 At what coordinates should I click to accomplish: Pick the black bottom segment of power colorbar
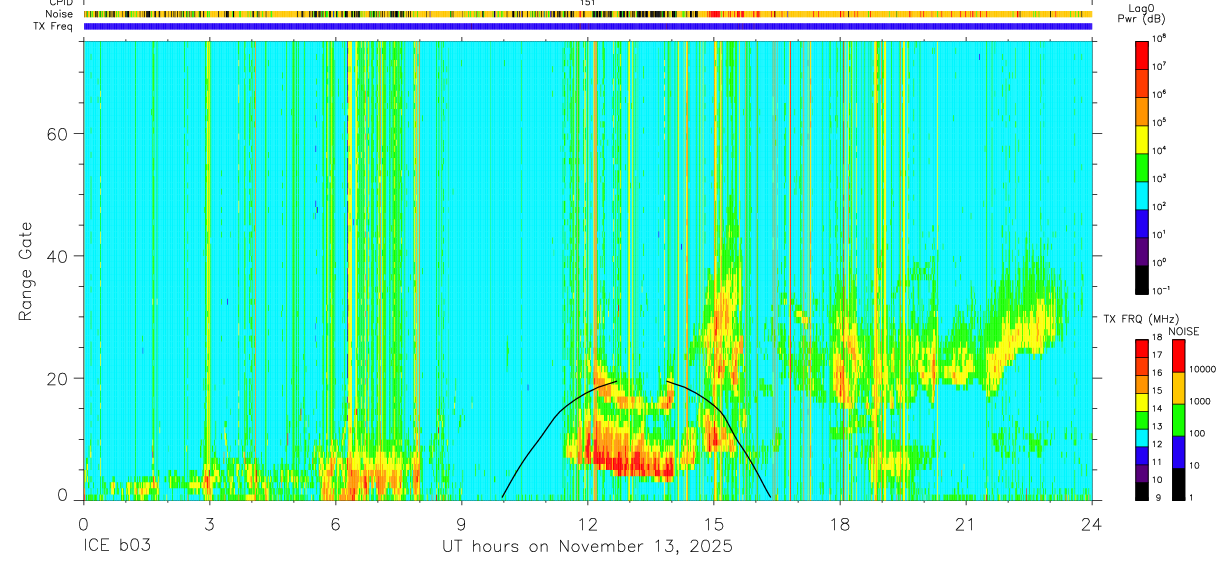click(1142, 278)
